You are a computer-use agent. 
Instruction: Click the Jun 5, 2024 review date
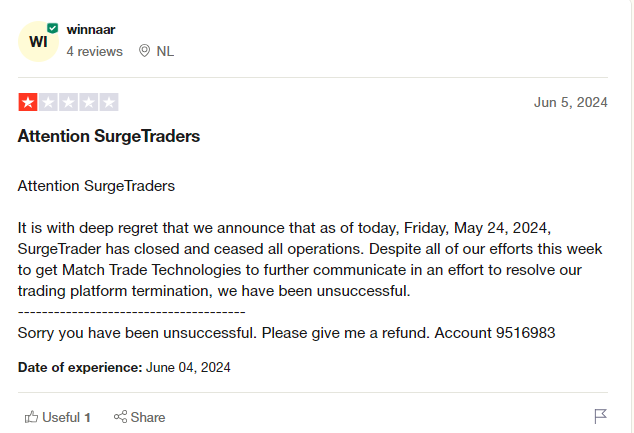click(571, 102)
